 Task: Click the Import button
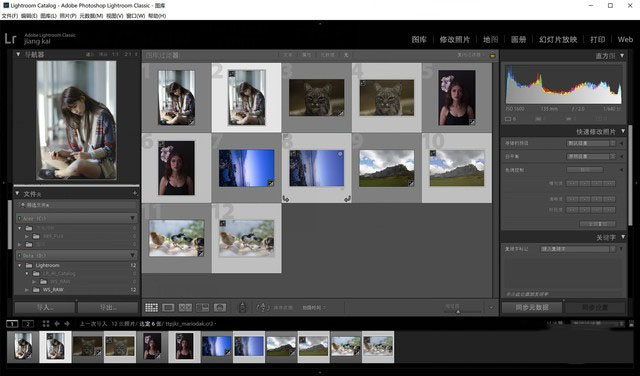[45, 307]
